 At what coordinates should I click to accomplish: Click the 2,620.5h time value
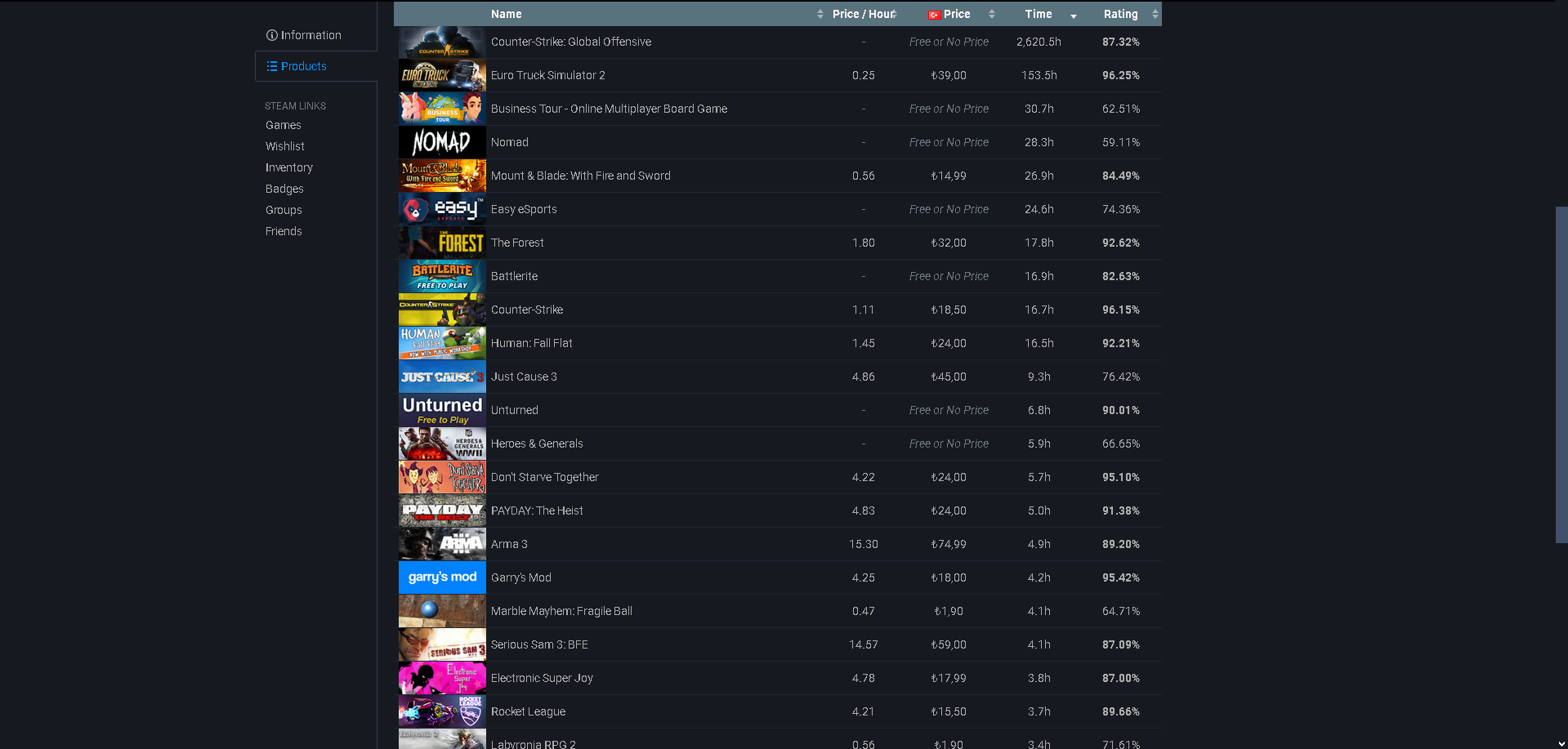pos(1039,42)
